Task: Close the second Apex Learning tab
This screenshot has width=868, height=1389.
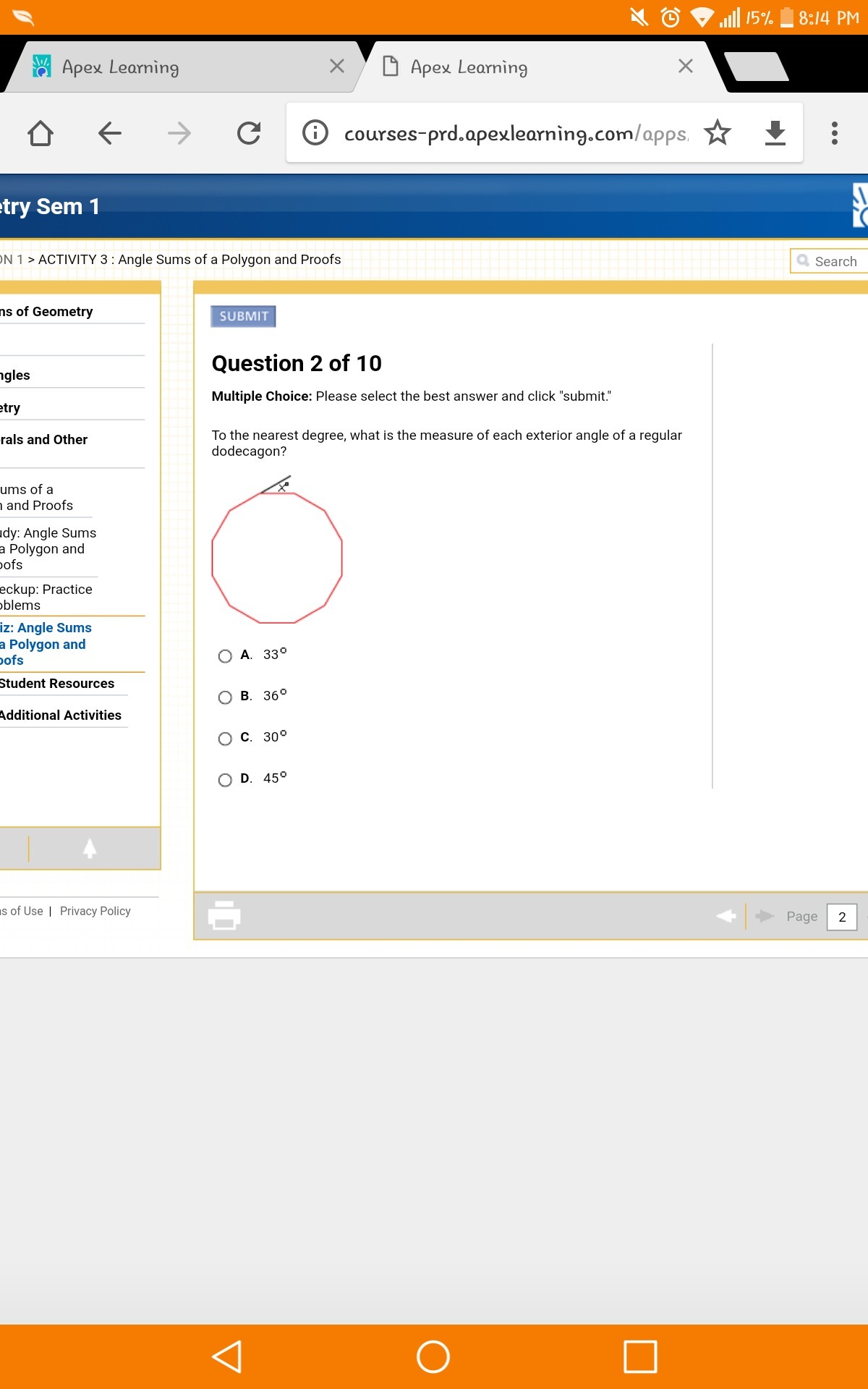Action: pos(686,67)
